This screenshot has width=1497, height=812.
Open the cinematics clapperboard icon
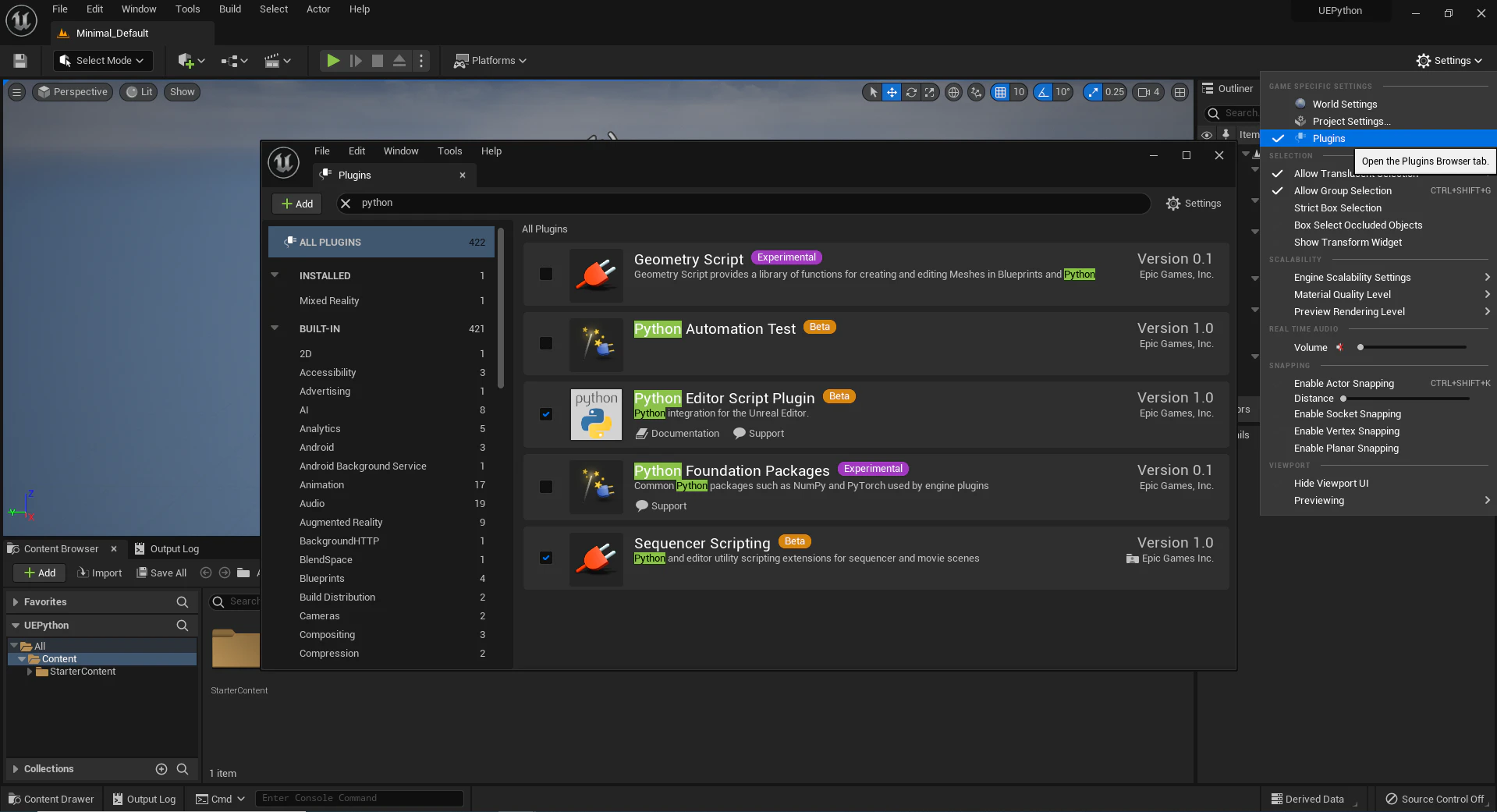click(278, 61)
